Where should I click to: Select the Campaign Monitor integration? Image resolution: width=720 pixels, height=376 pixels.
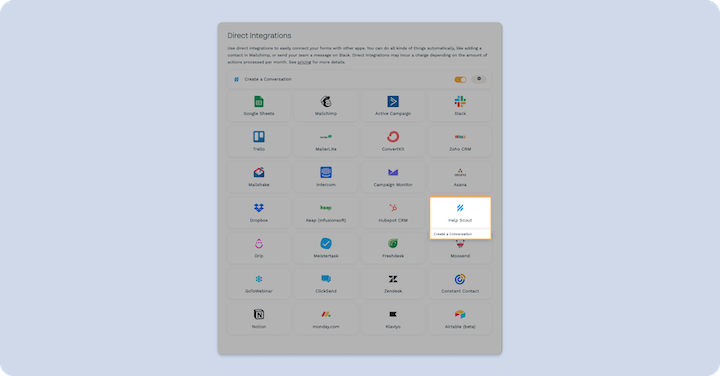[x=393, y=177]
